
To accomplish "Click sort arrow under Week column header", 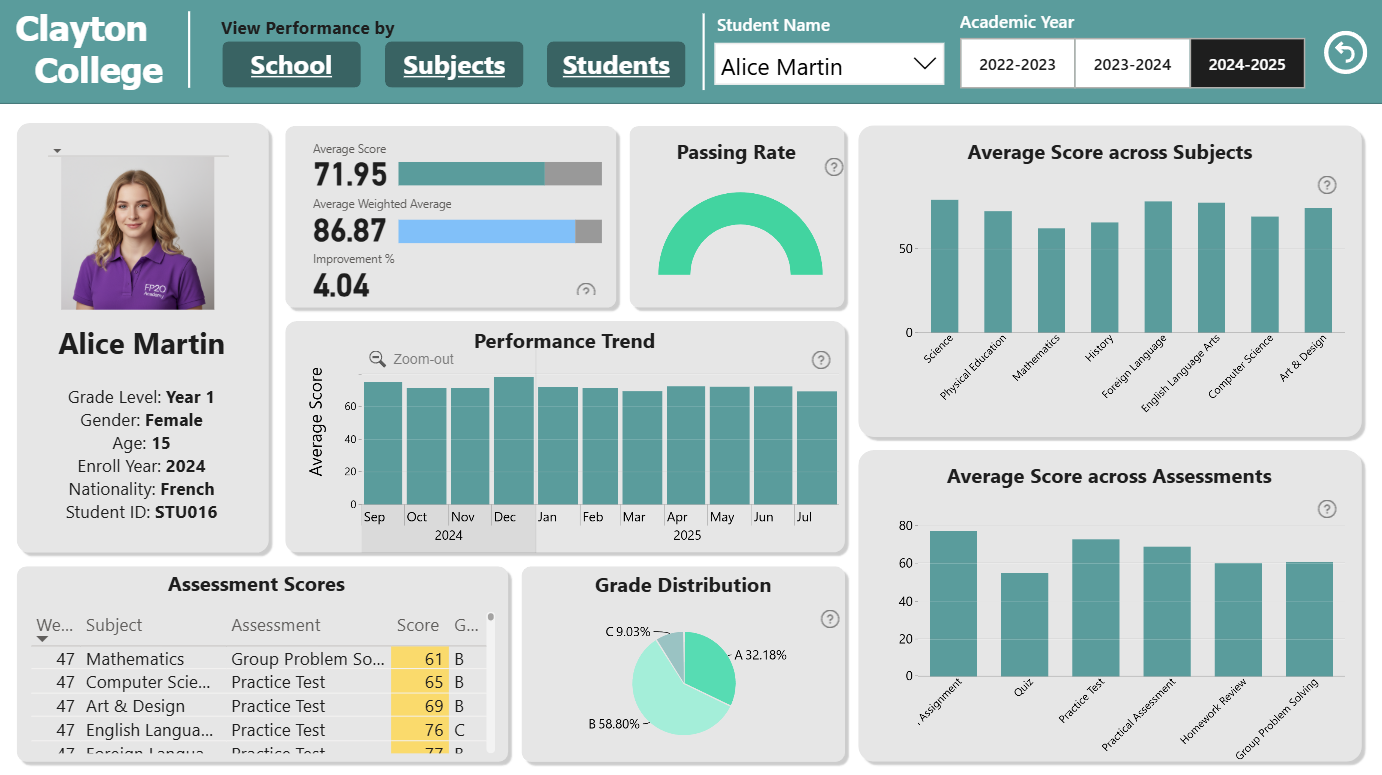I will [x=42, y=639].
